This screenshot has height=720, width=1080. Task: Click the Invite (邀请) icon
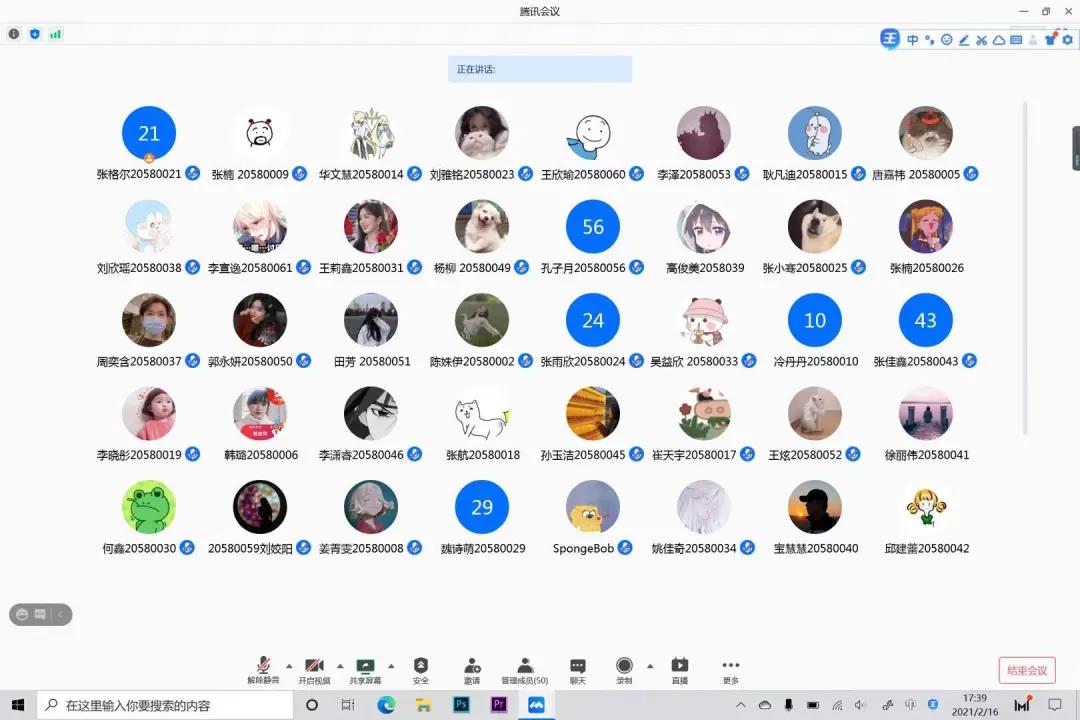point(472,667)
